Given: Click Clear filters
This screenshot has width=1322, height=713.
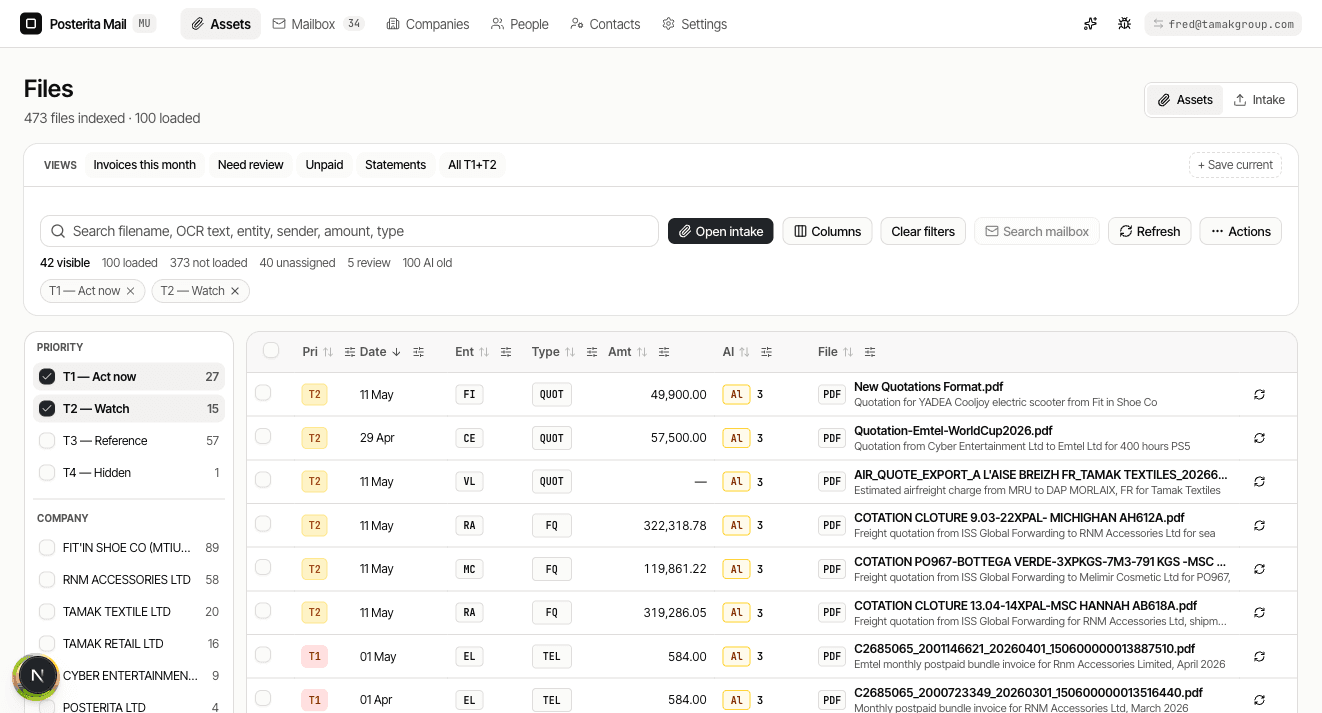Looking at the screenshot, I should (923, 231).
